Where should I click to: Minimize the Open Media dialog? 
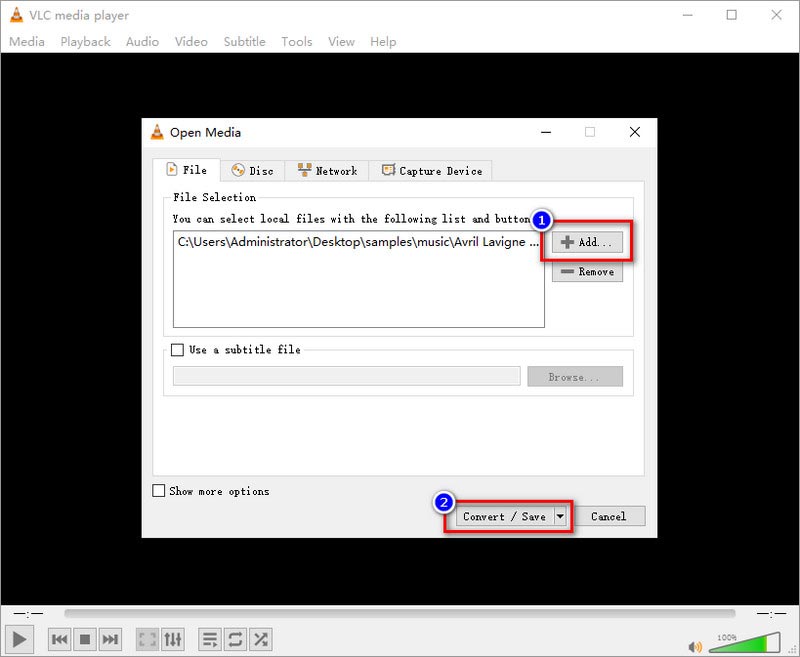click(x=546, y=132)
